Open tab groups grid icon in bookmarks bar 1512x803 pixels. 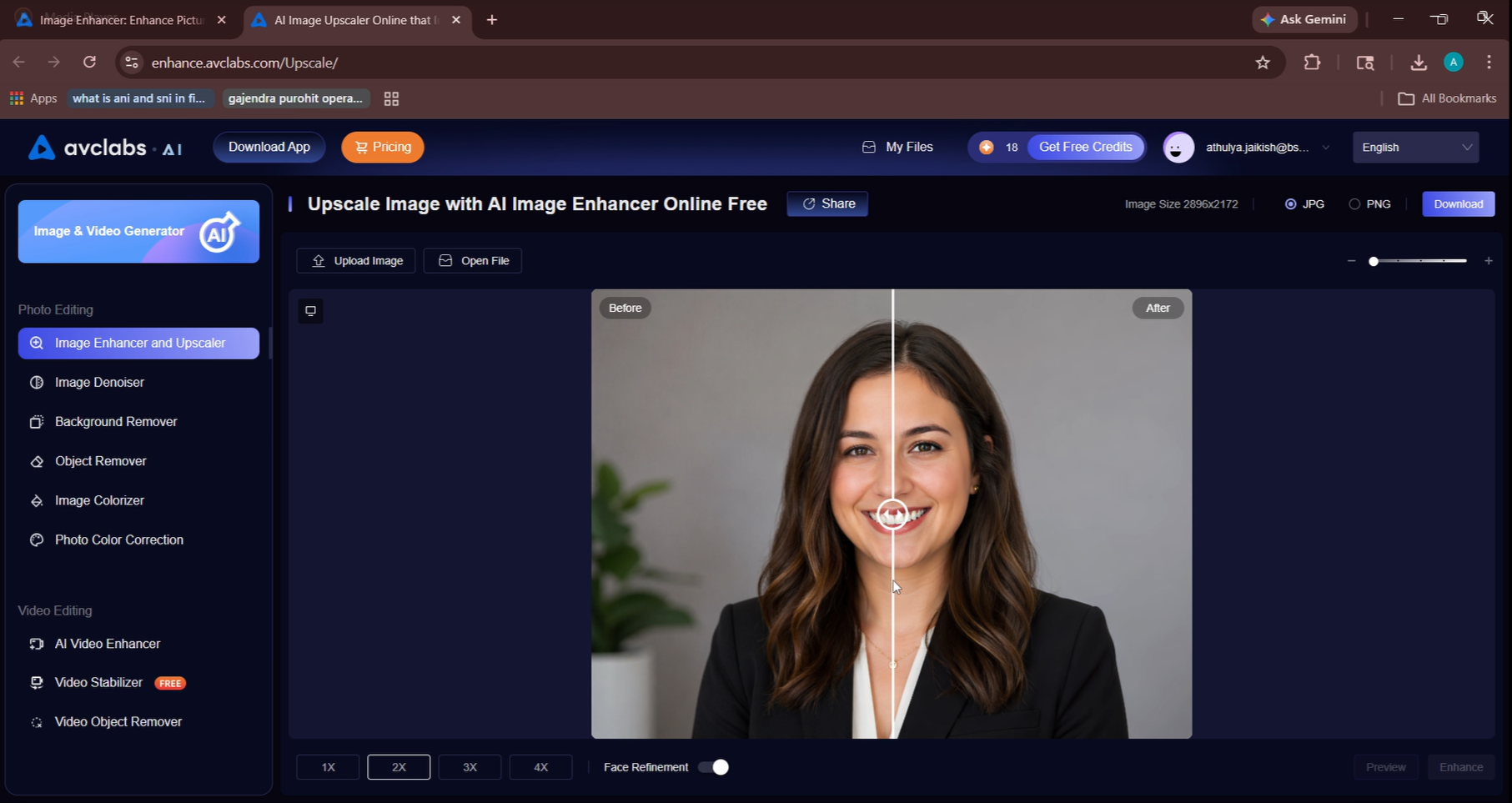point(391,98)
